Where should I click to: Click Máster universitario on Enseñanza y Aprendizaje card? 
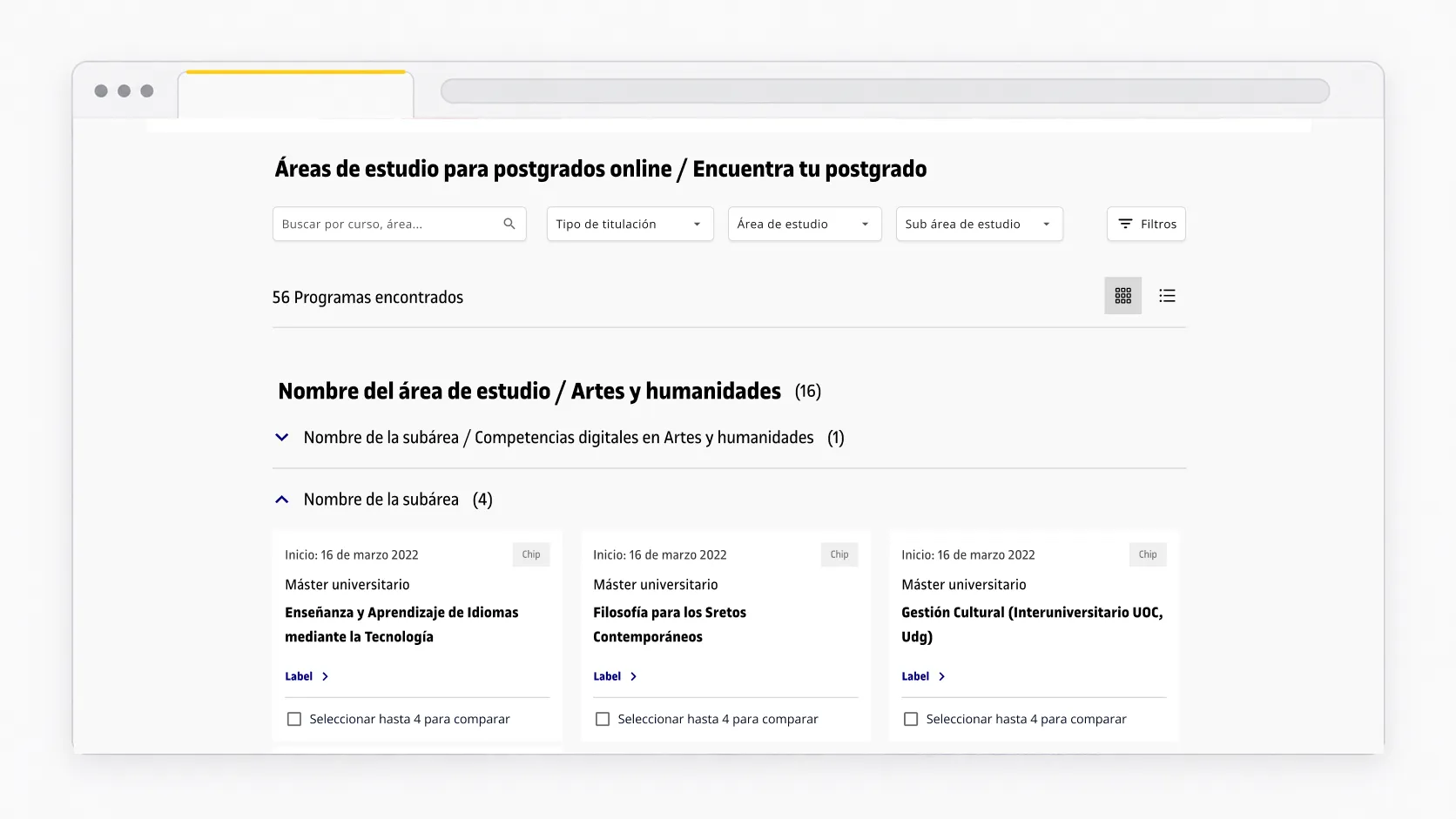tap(347, 585)
